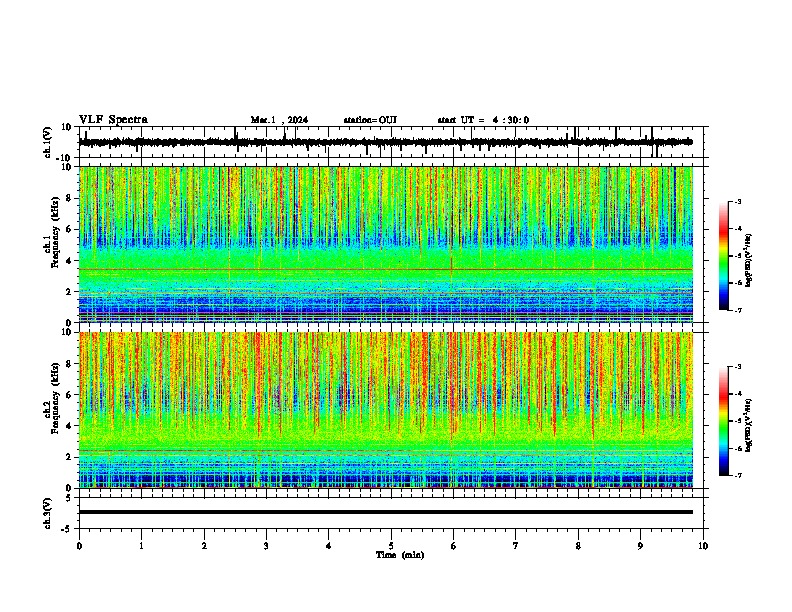Click time axis tick label "2"
This screenshot has width=792, height=612.
204,546
